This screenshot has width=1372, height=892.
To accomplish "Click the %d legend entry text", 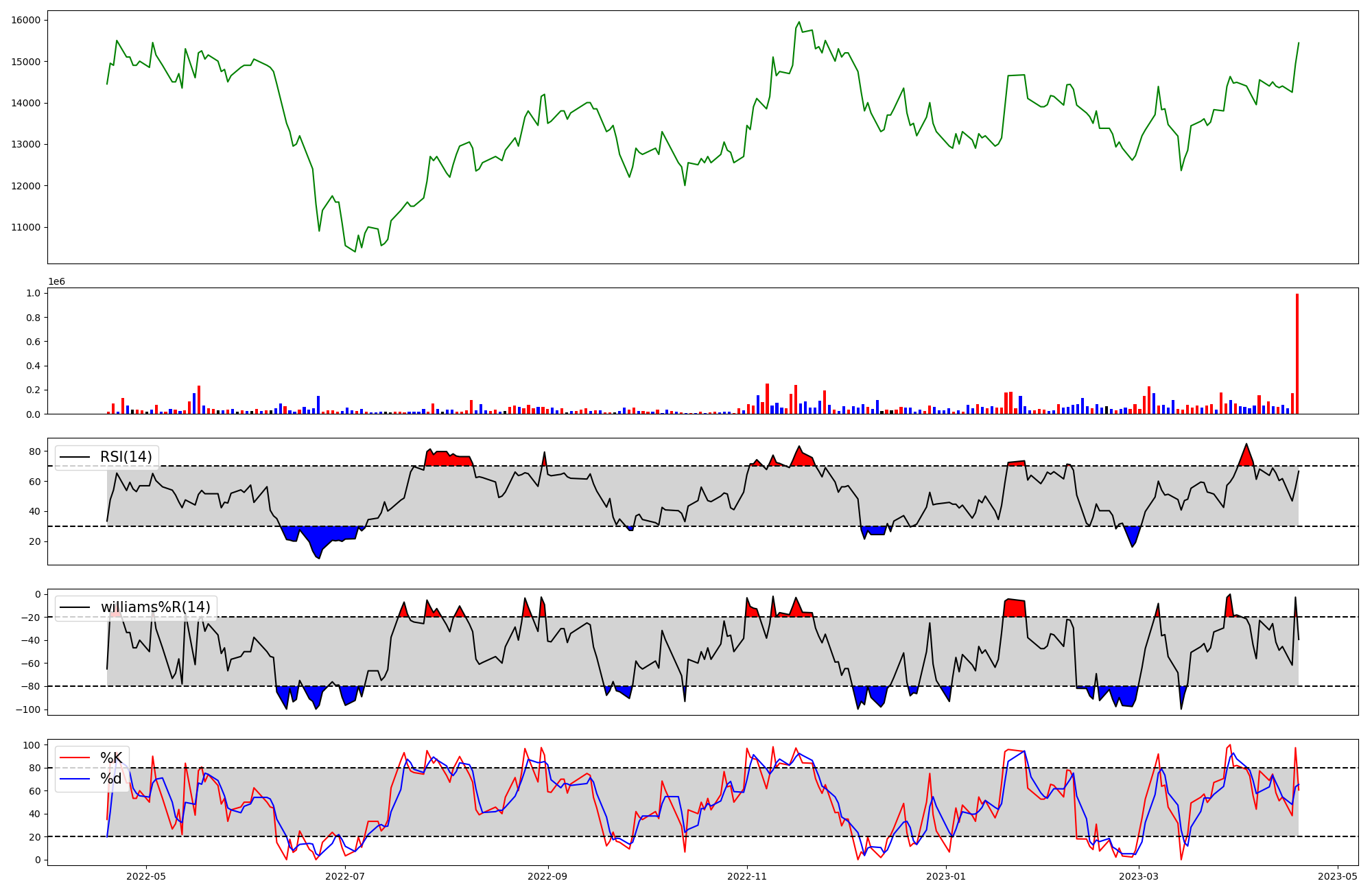I will [111, 779].
